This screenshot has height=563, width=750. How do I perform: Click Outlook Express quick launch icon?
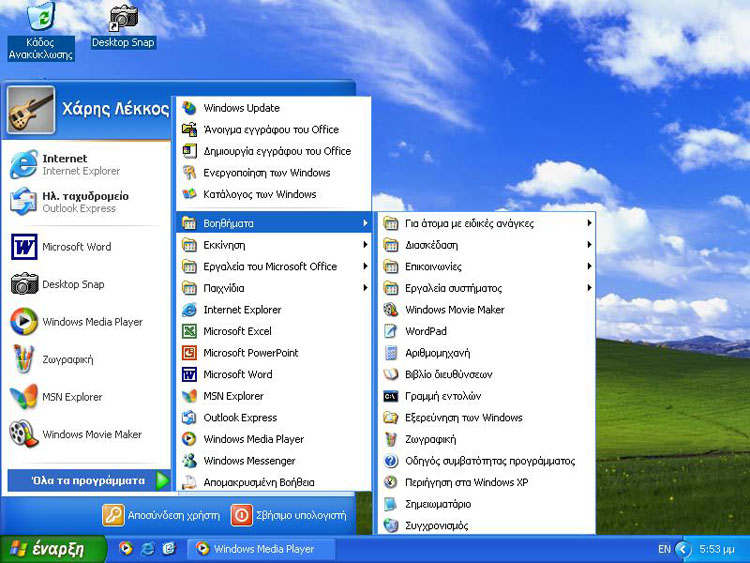tap(169, 548)
